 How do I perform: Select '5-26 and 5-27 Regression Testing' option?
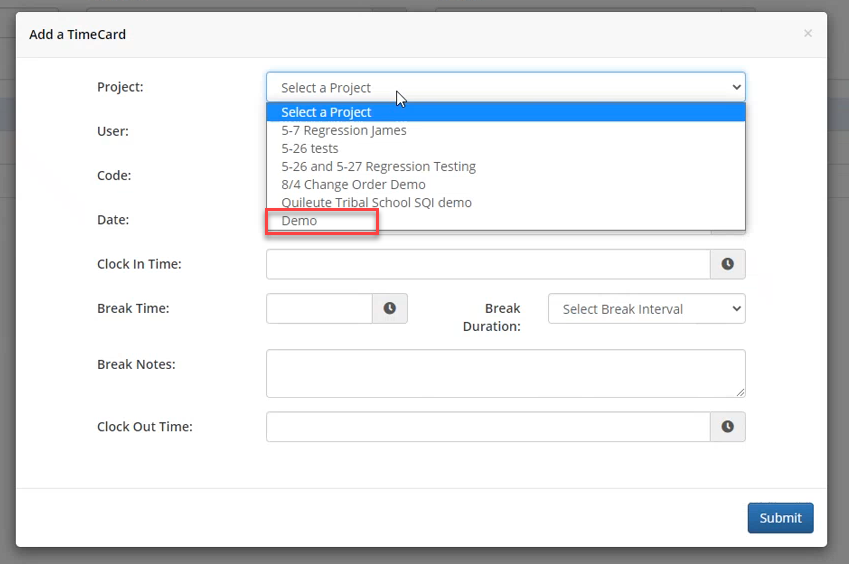click(x=378, y=166)
